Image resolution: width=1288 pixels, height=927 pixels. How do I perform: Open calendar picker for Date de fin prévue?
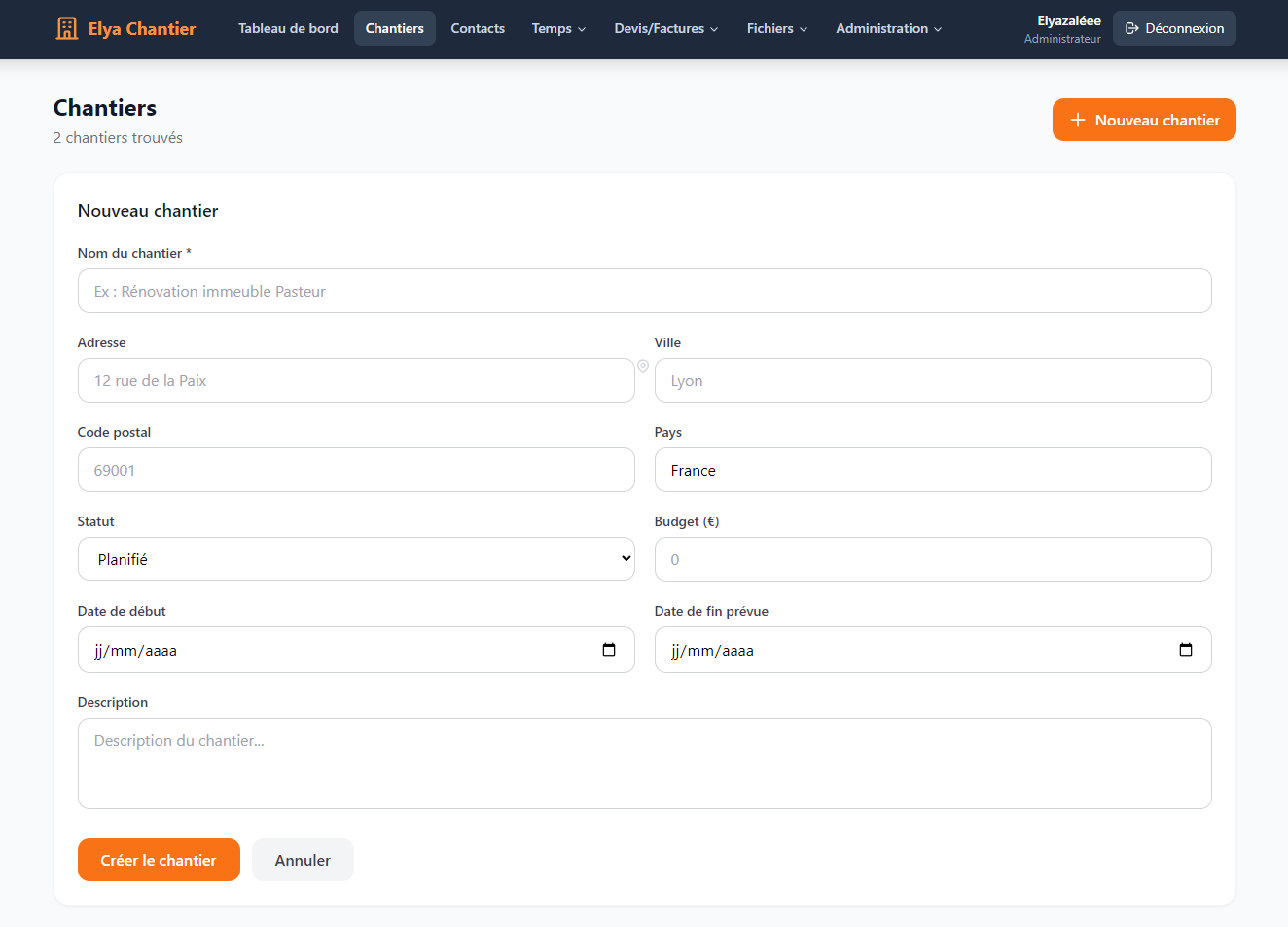(1185, 650)
